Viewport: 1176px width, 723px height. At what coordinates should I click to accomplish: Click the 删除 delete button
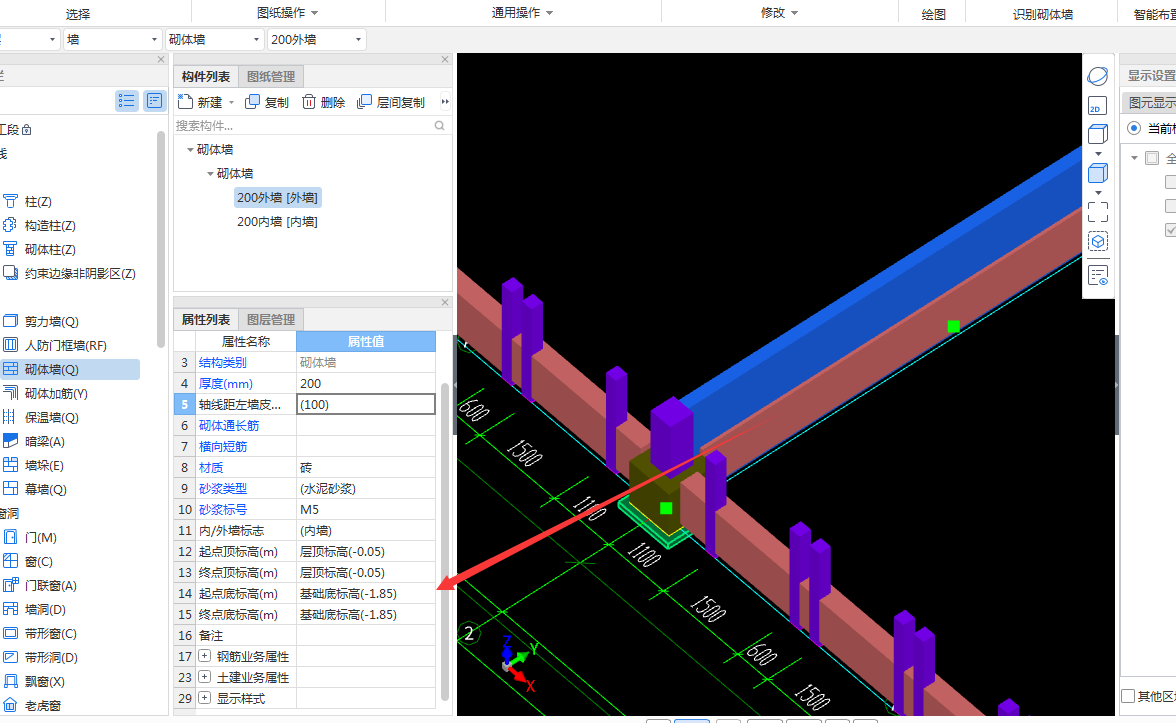coord(323,102)
